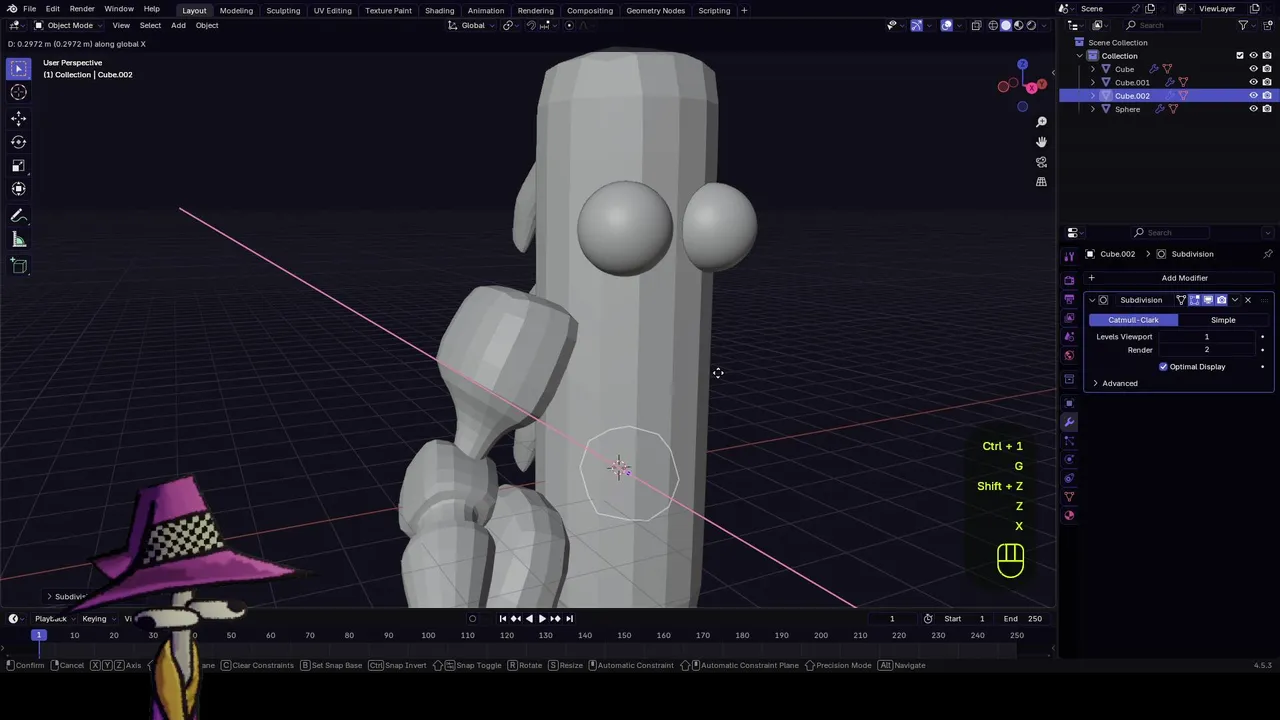1280x720 pixels.
Task: Choose the Annotate tool
Action: click(18, 216)
